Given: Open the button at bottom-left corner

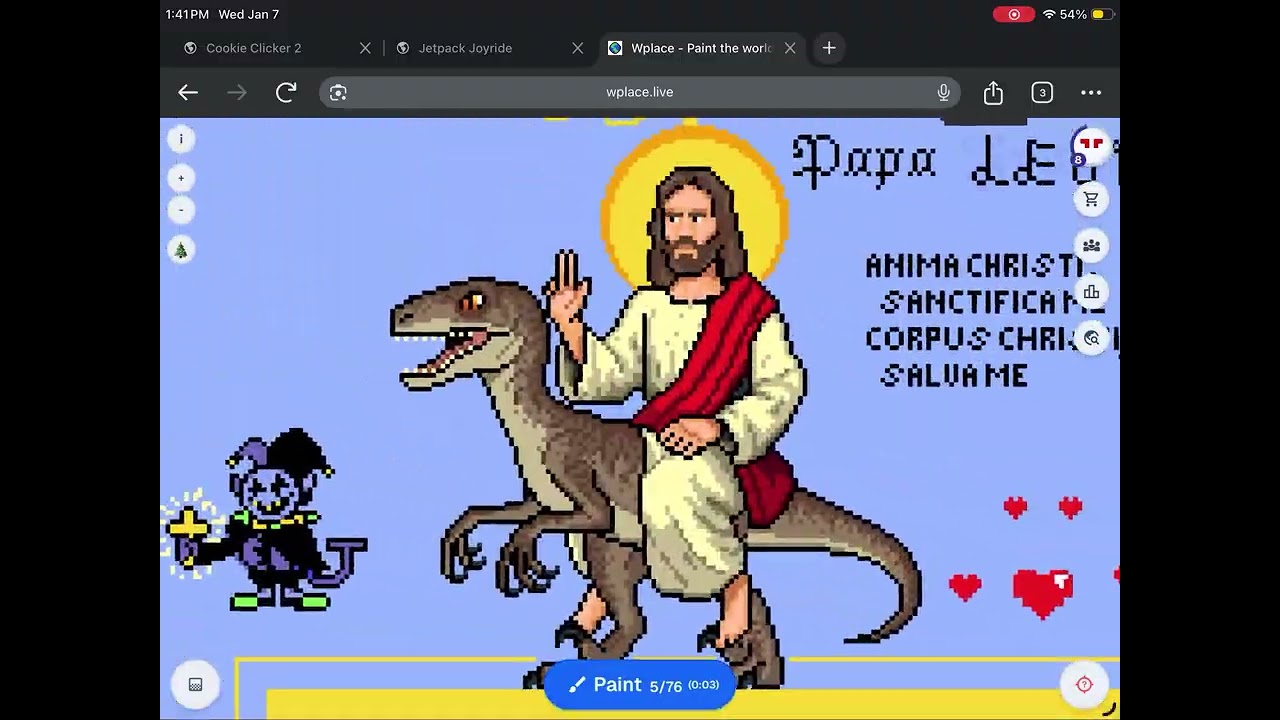Looking at the screenshot, I should pyautogui.click(x=195, y=685).
